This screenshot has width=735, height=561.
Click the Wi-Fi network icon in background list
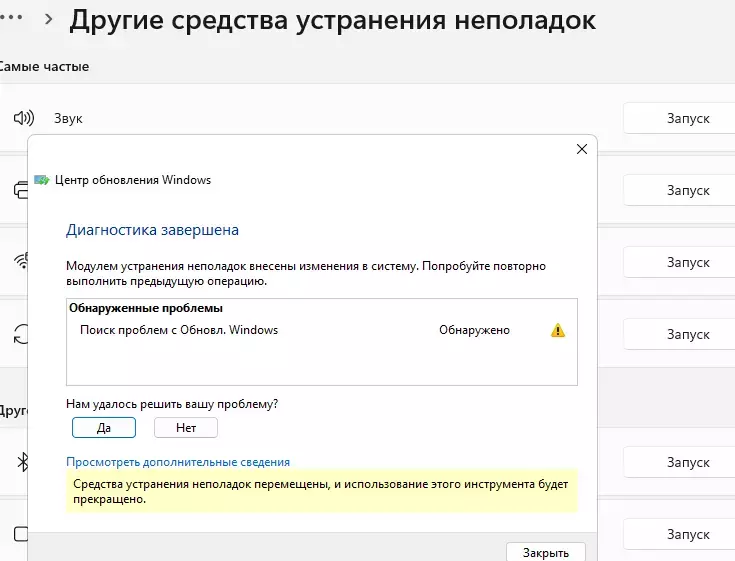[x=21, y=261]
